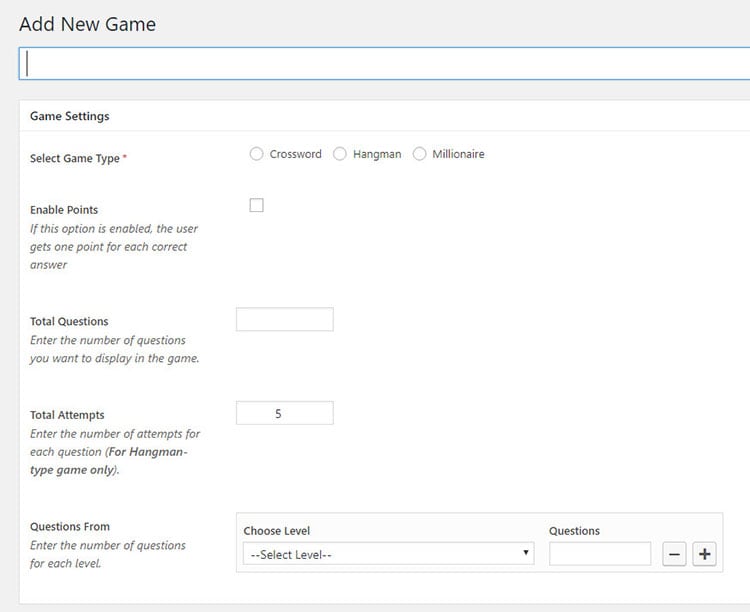Click the Choose Level column header

(277, 531)
